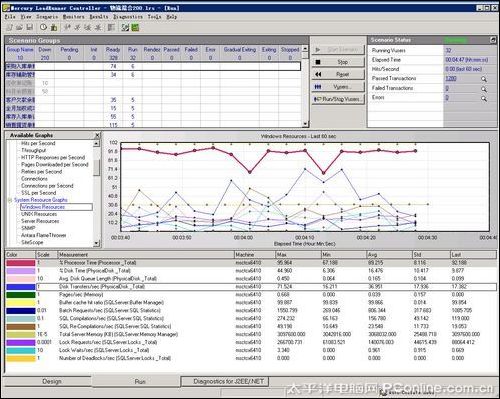Detach the Scenario Status panel

pyautogui.click(x=493, y=40)
